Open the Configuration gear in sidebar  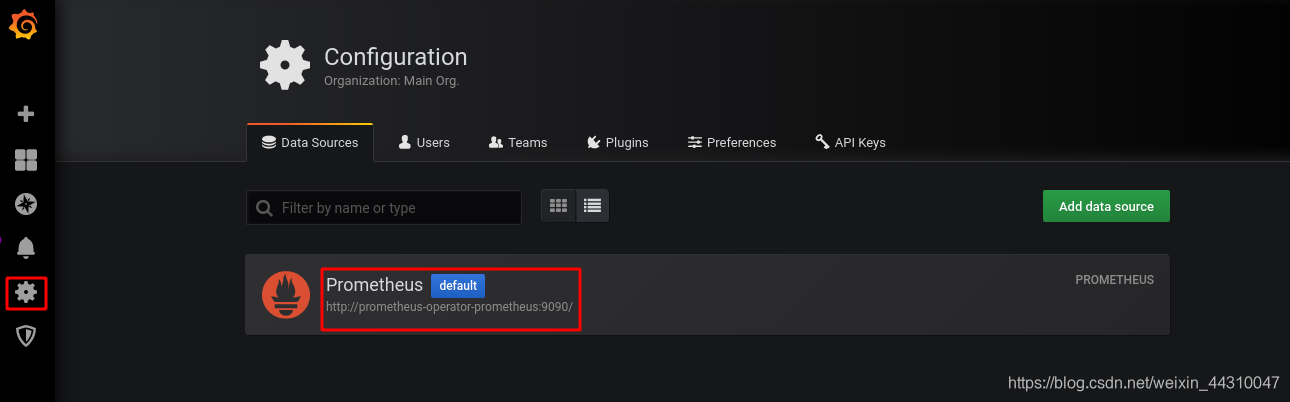[x=26, y=292]
